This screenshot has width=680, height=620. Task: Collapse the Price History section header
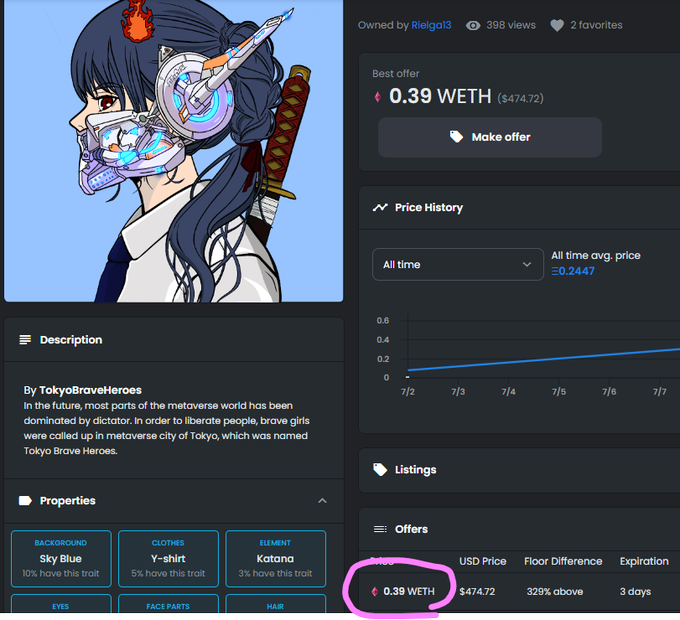pyautogui.click(x=519, y=207)
